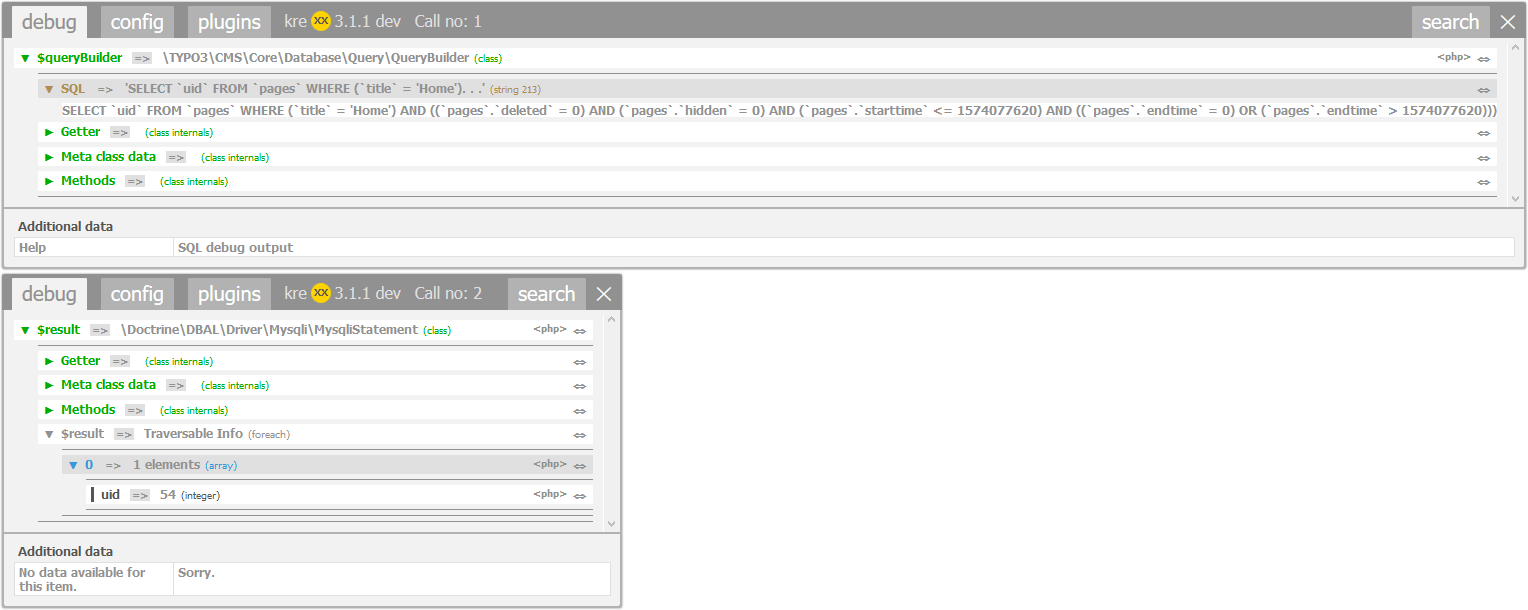Collapse the SQL string node

pos(49,89)
